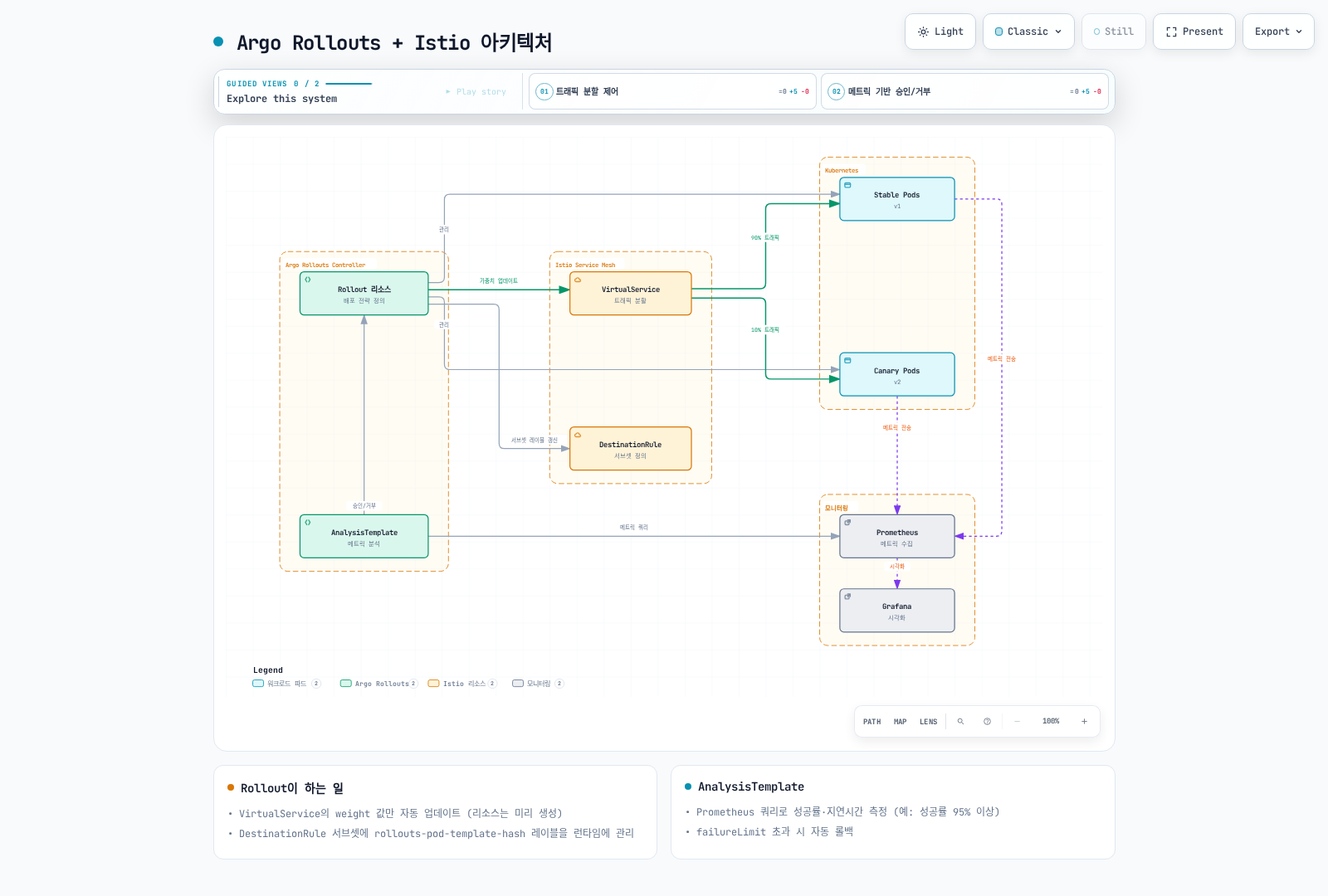The image size is (1328, 896).
Task: Open the Export dropdown menu
Action: pyautogui.click(x=1278, y=32)
